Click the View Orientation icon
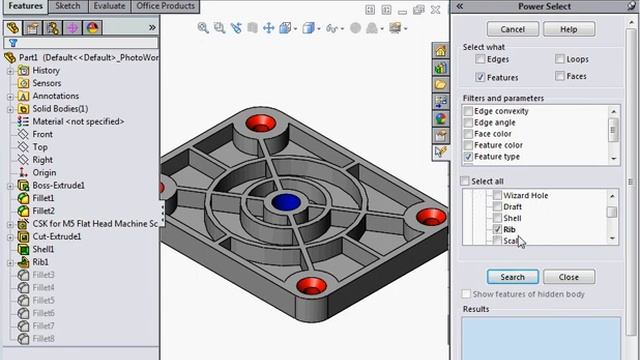640x360 pixels. 285,28
